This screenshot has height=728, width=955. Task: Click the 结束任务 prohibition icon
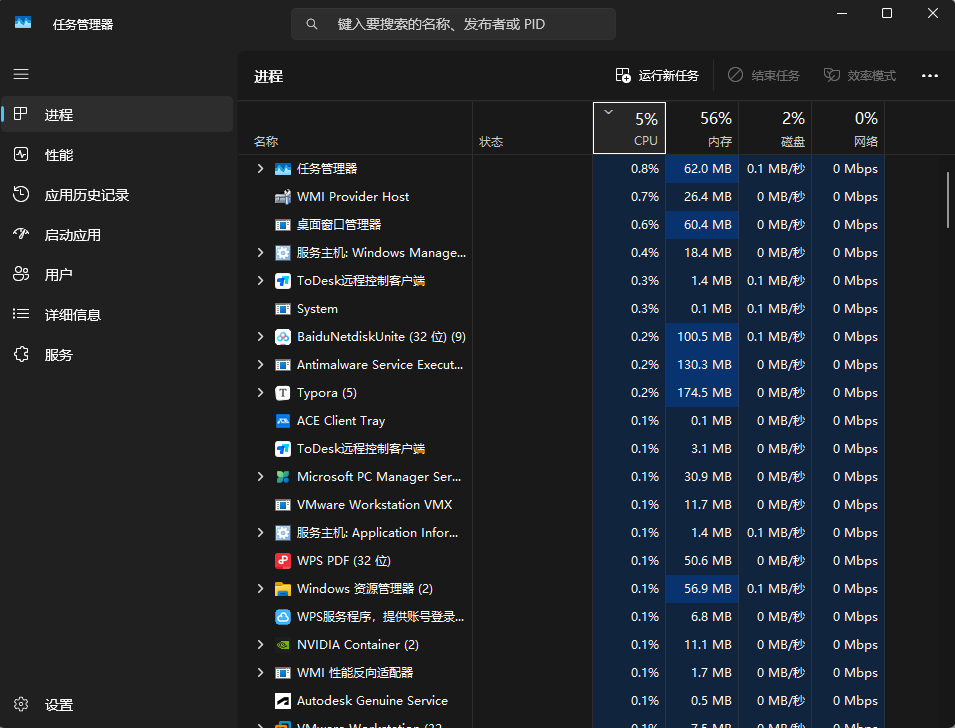tap(735, 75)
